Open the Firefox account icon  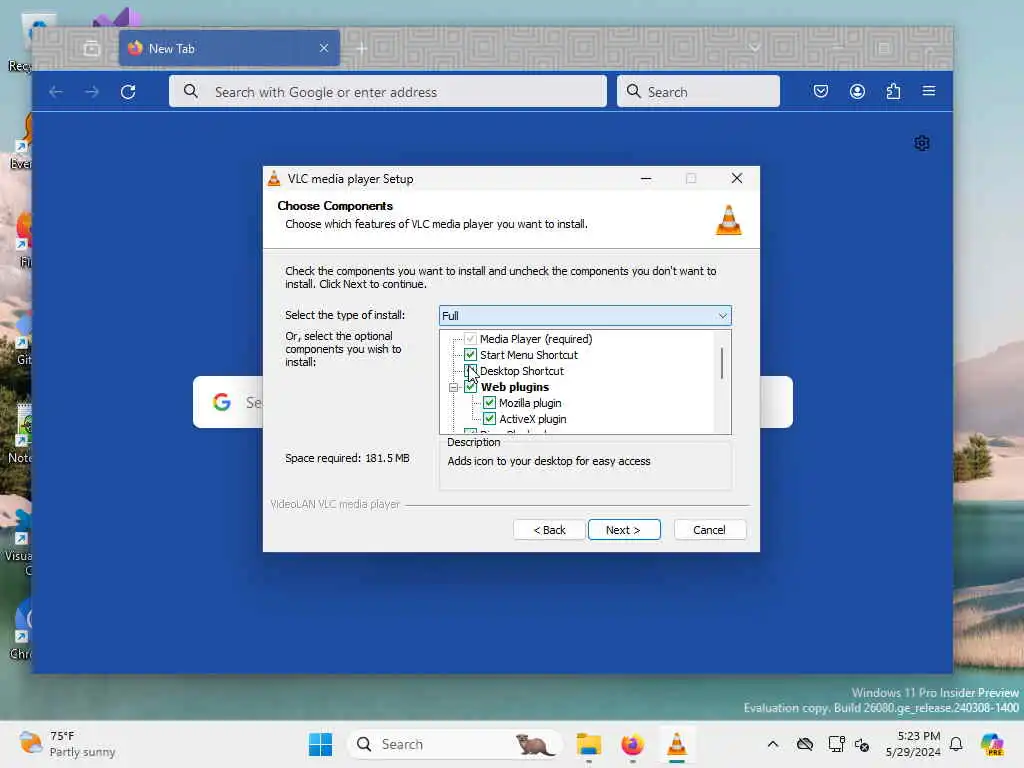tap(857, 91)
